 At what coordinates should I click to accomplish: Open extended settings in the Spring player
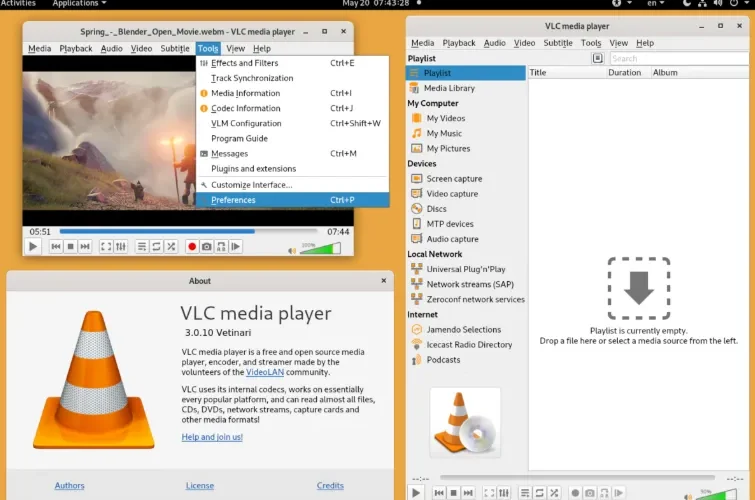pyautogui.click(x=121, y=247)
